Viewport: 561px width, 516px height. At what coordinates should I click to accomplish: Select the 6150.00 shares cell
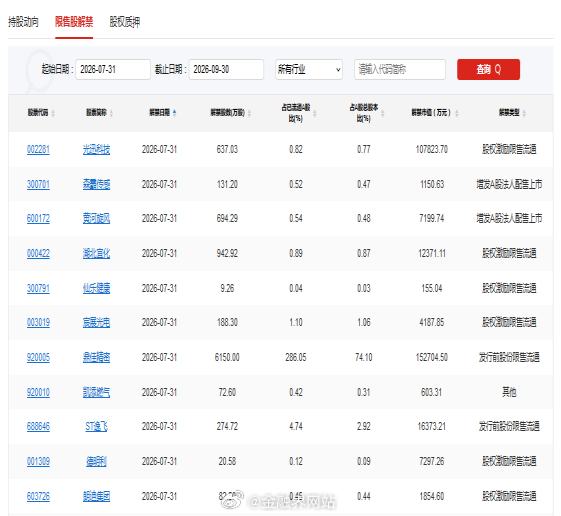pyautogui.click(x=227, y=357)
